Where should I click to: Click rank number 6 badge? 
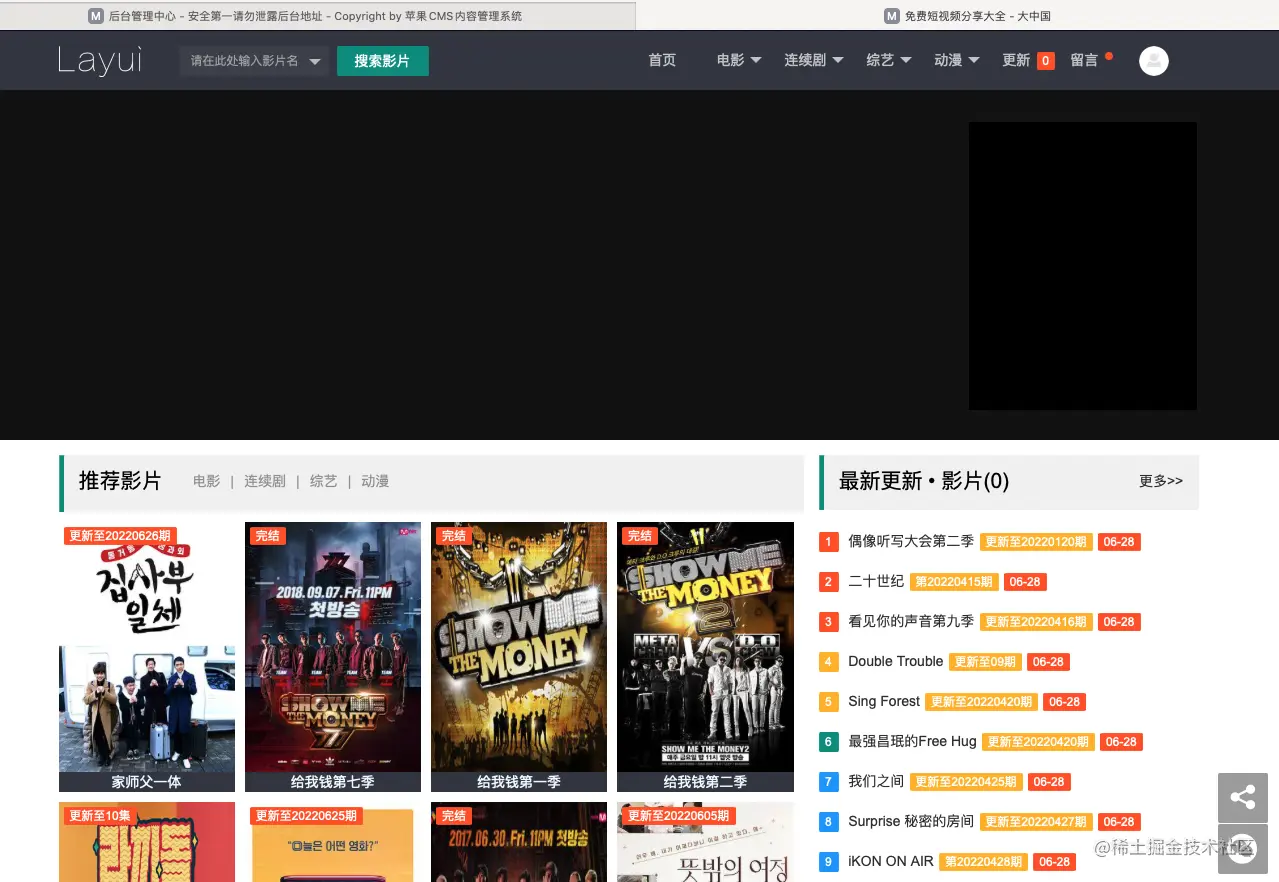point(828,742)
